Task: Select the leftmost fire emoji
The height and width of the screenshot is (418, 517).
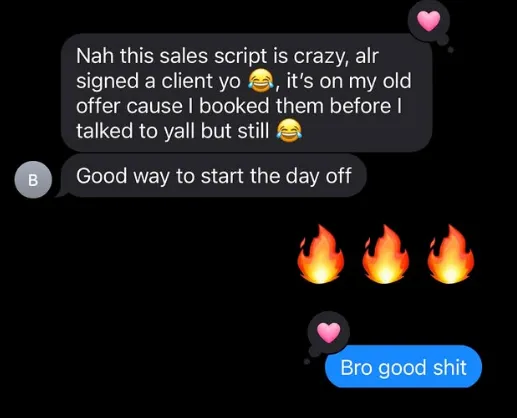Action: (321, 254)
